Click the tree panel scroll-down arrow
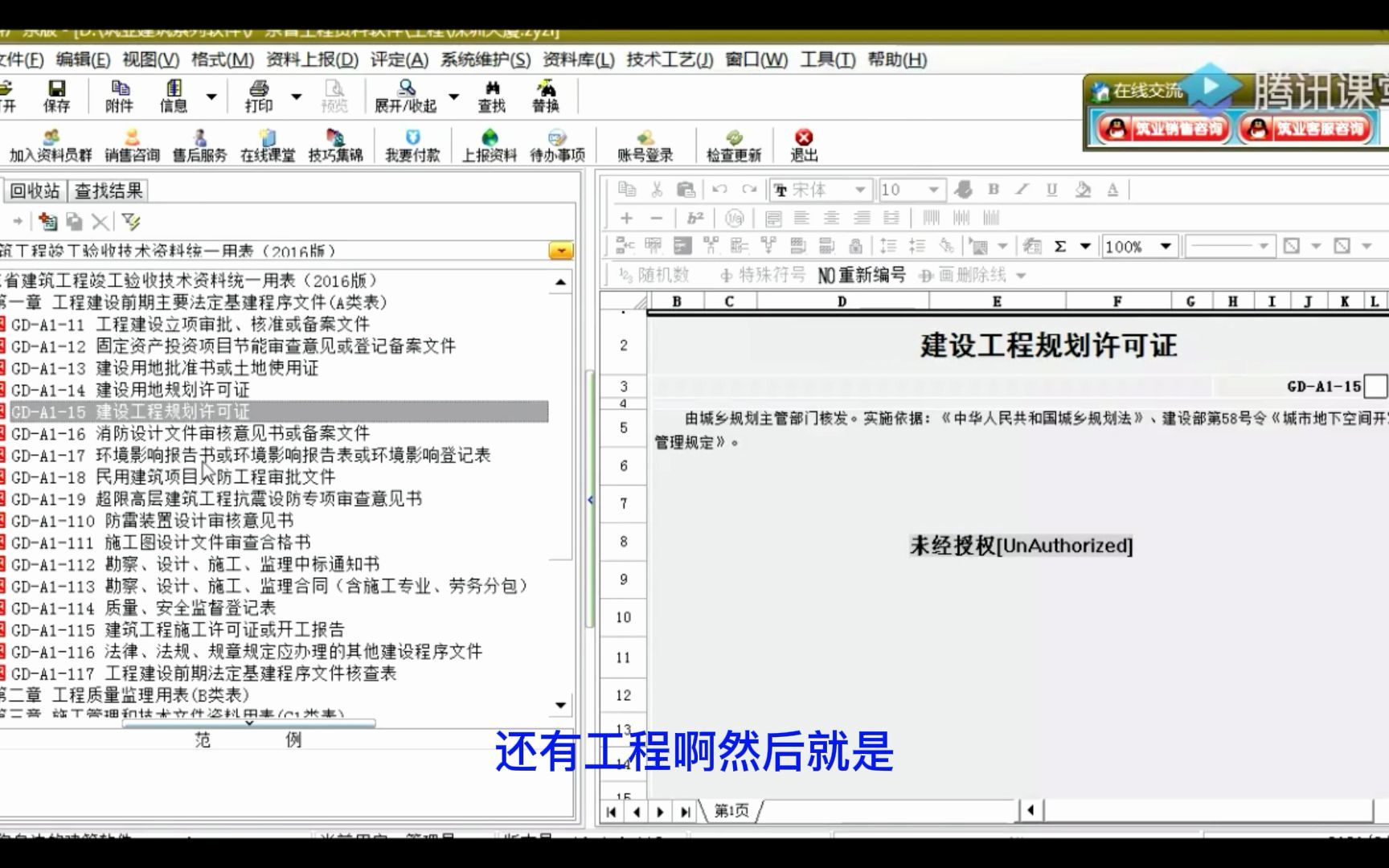 560,706
